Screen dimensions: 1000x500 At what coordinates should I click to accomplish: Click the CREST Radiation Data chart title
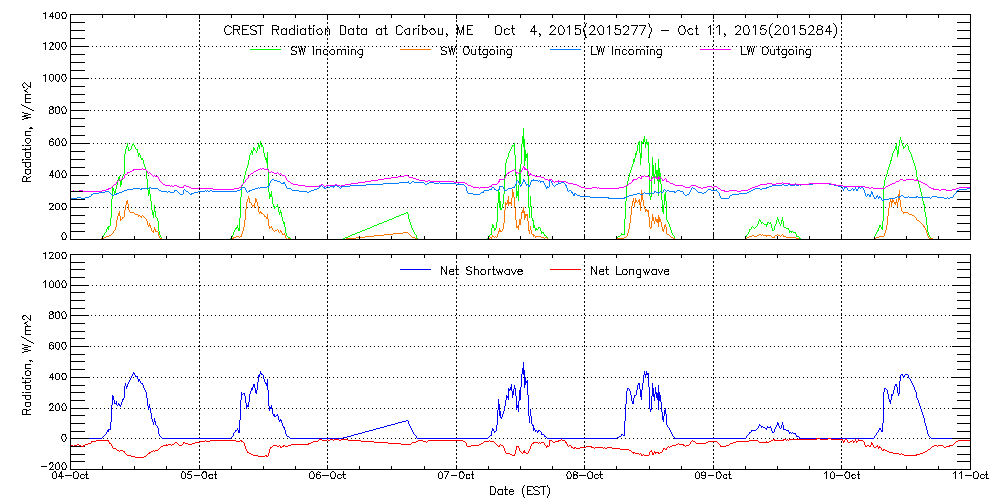tap(530, 30)
